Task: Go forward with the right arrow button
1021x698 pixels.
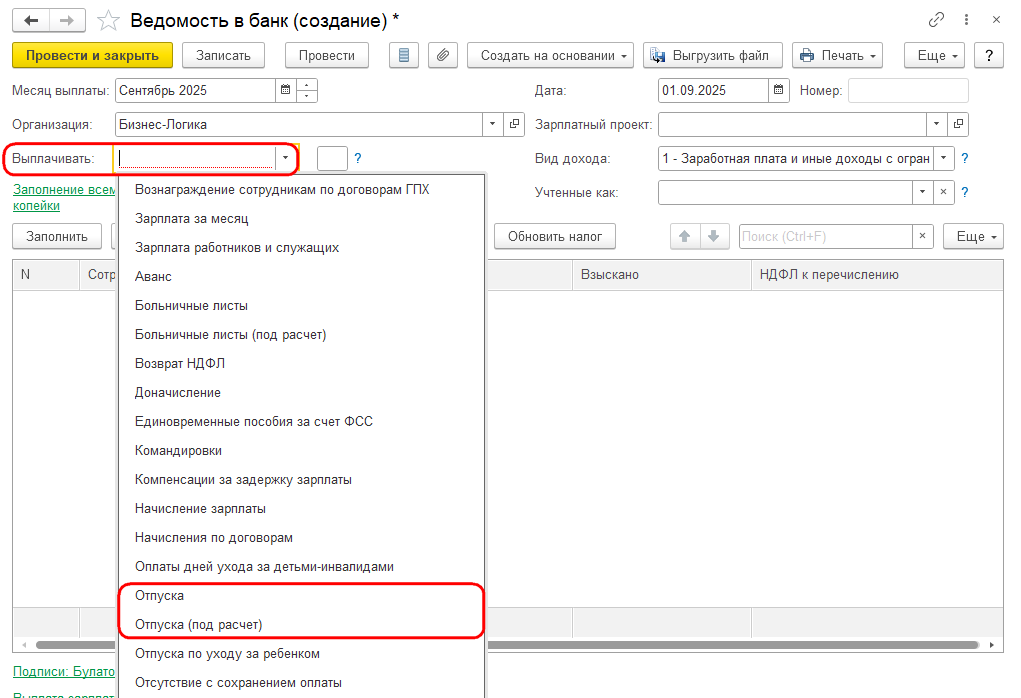Action: (x=67, y=21)
